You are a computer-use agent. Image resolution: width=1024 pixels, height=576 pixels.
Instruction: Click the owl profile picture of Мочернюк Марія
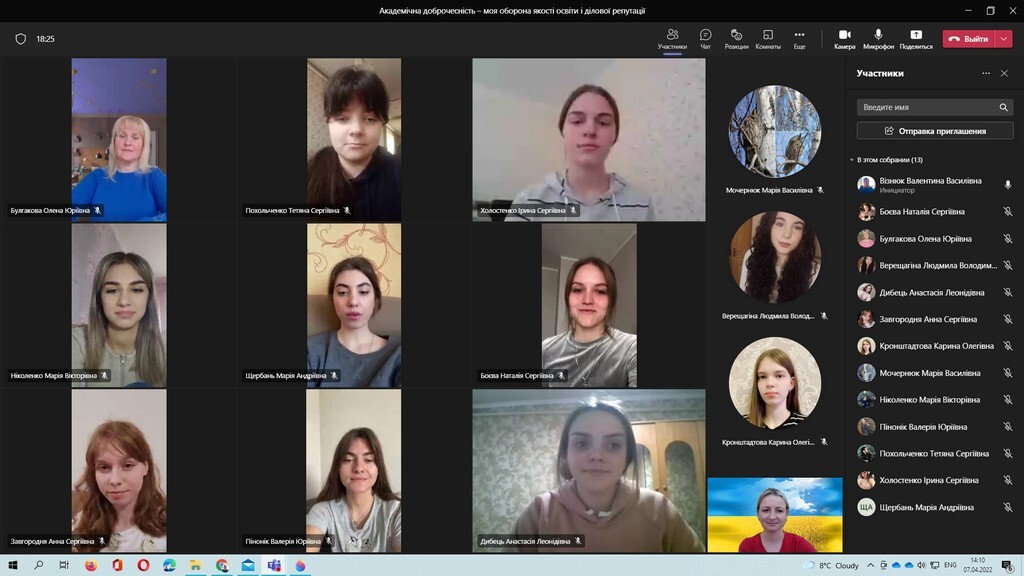pyautogui.click(x=775, y=131)
